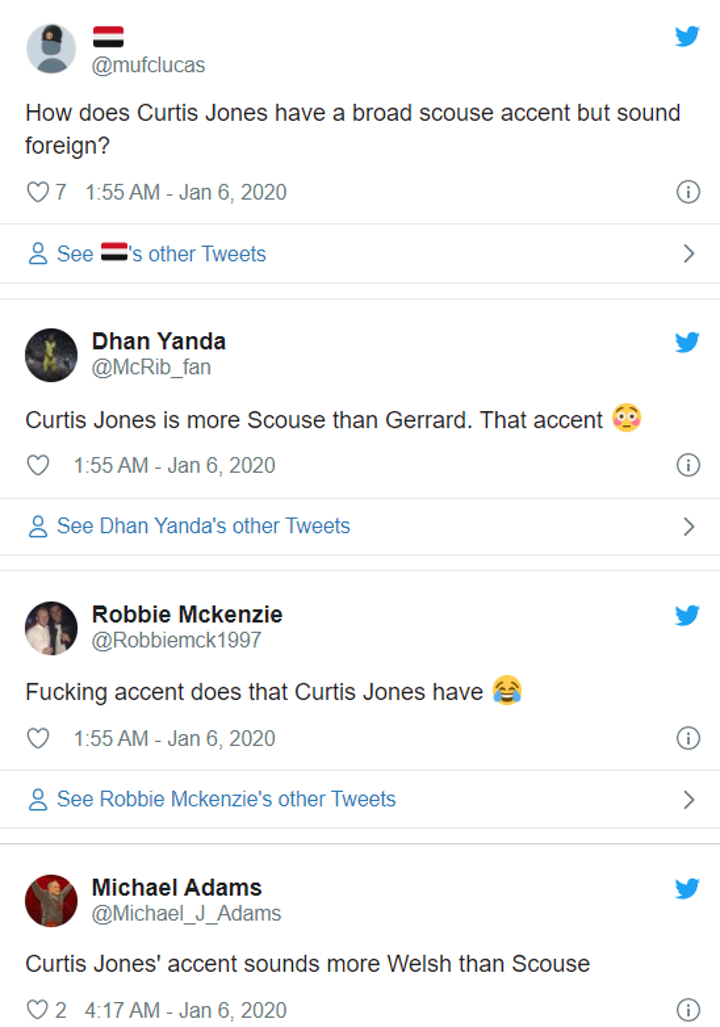Click Dhan Yanda's profile avatar
Viewport: 720px width, 1027px height.
click(x=51, y=354)
